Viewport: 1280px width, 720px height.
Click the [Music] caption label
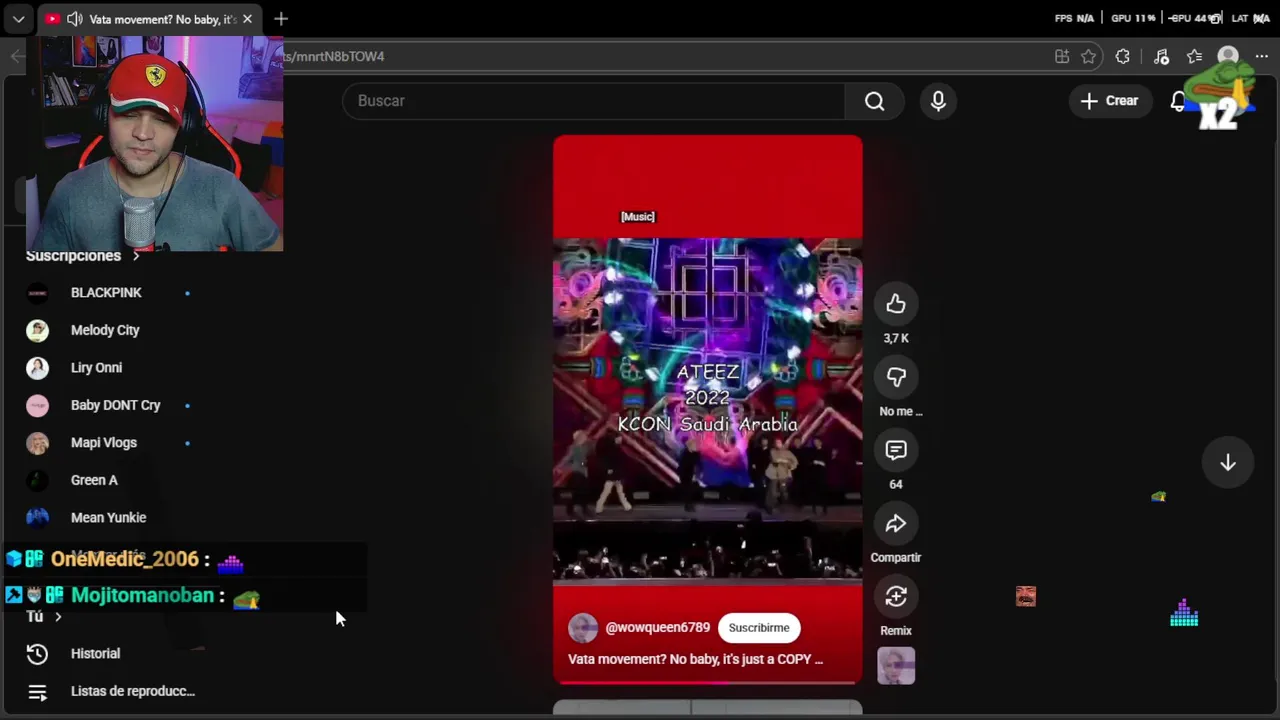tap(638, 217)
